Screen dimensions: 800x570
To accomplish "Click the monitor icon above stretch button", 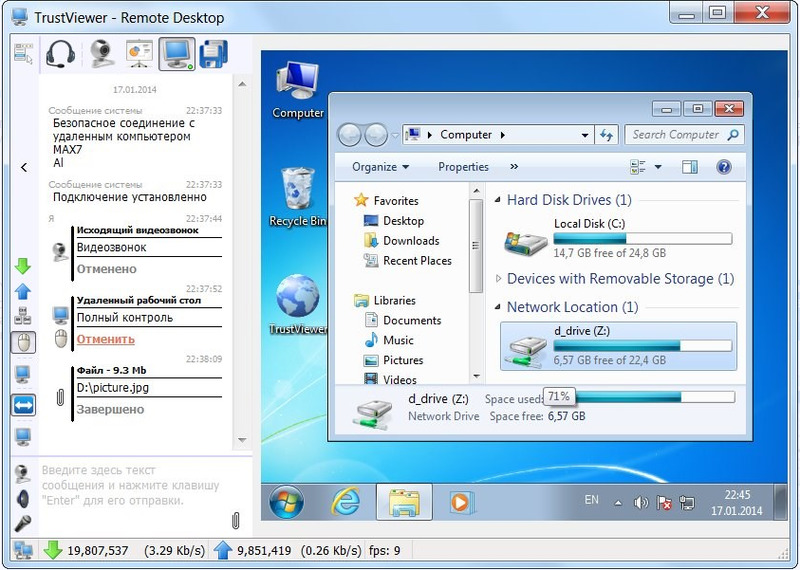I will [22, 375].
